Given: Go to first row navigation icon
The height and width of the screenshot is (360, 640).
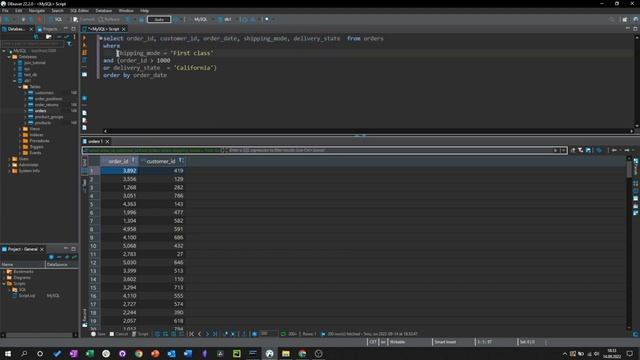Looking at the screenshot, I should point(191,334).
